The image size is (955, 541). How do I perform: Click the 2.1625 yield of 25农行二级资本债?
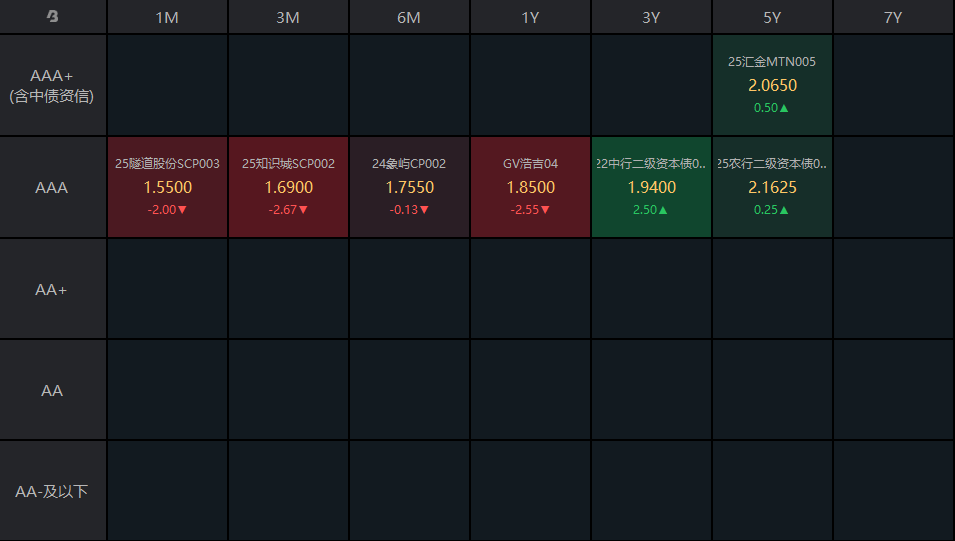click(772, 187)
